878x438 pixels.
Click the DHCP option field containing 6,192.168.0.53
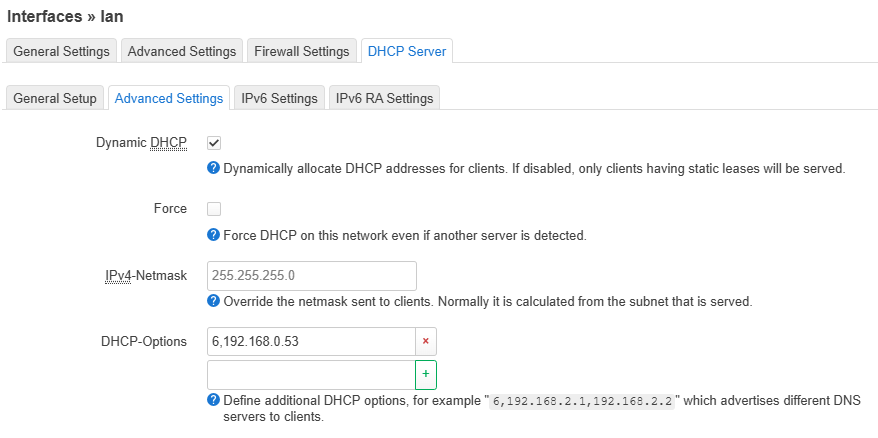point(311,341)
